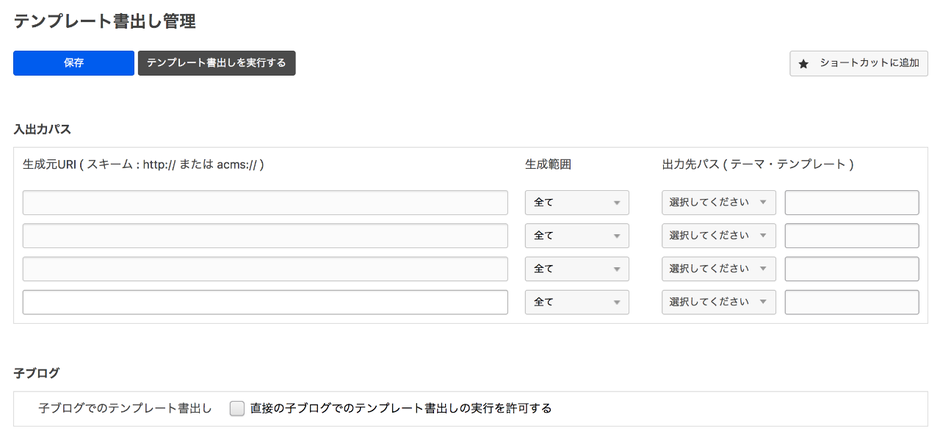The height and width of the screenshot is (442, 940).
Task: Enable 直接の子ブログでのテンプレート書出しの実行を許可する checkbox
Action: pyautogui.click(x=237, y=408)
